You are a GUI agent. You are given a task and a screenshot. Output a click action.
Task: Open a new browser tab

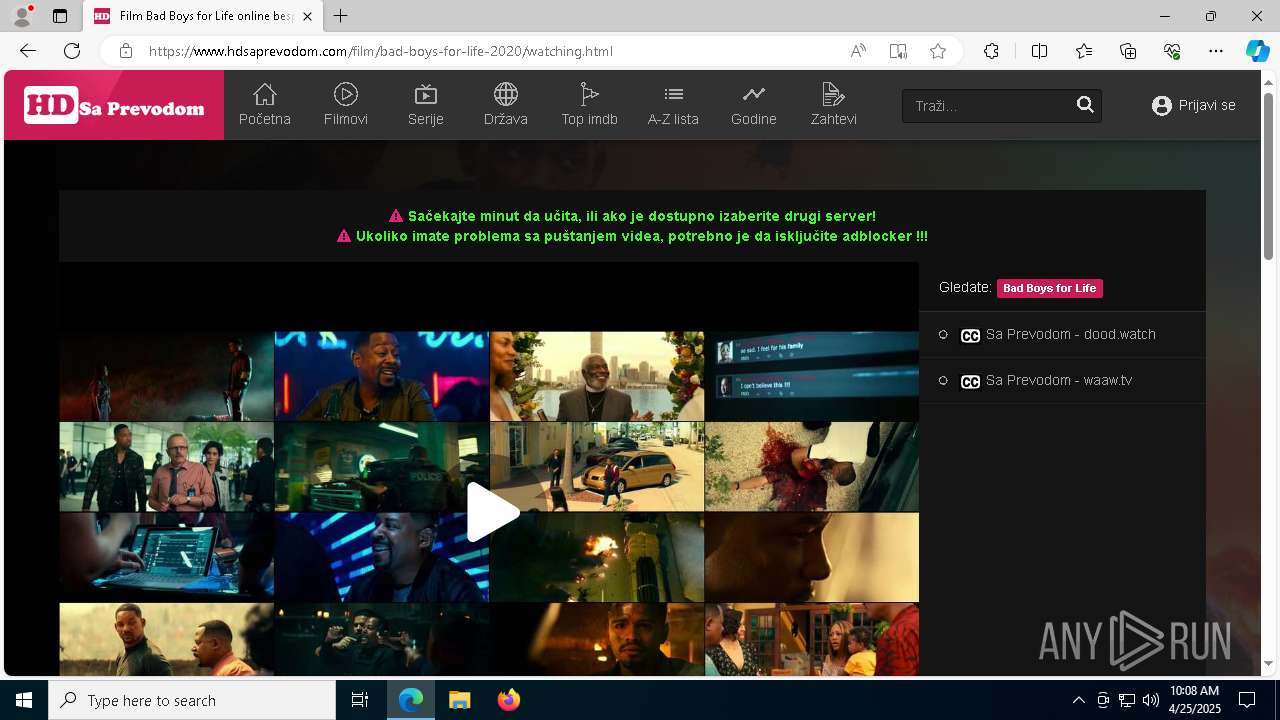tap(341, 16)
